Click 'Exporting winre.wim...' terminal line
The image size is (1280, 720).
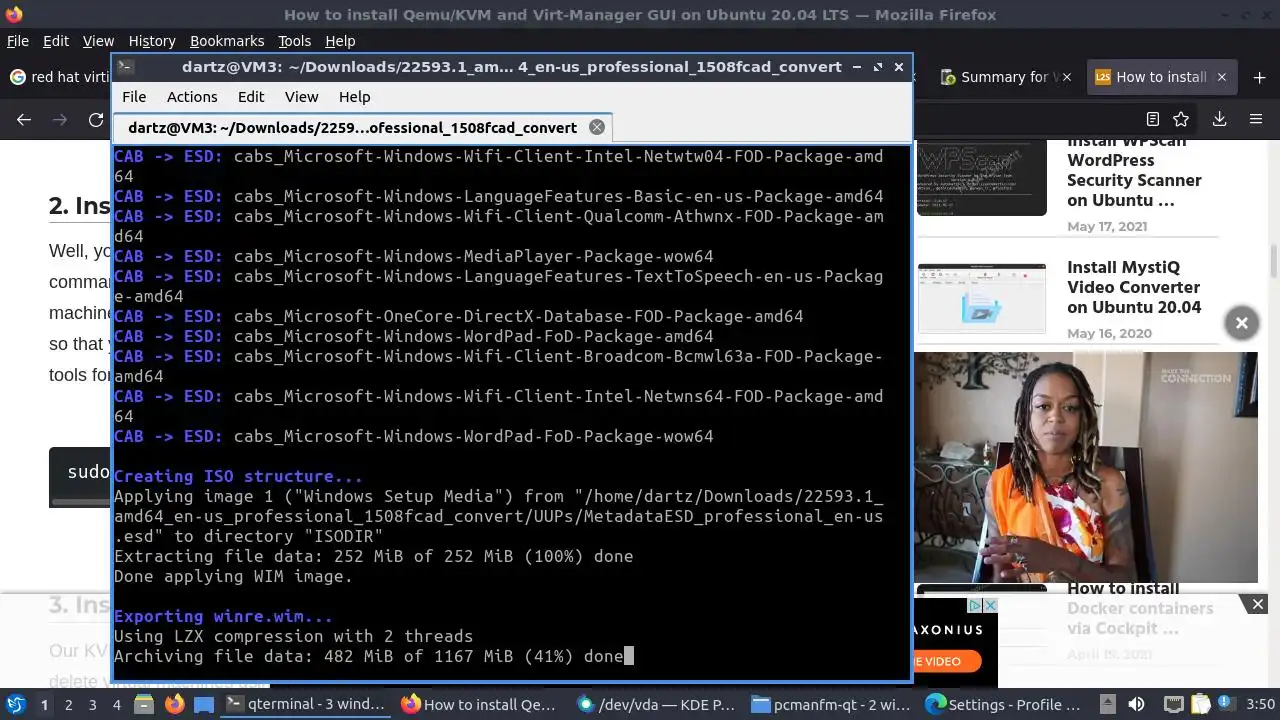click(223, 616)
